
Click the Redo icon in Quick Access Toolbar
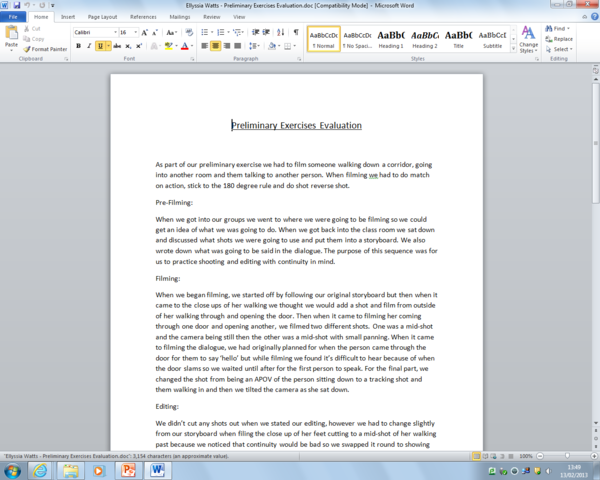(42, 5)
